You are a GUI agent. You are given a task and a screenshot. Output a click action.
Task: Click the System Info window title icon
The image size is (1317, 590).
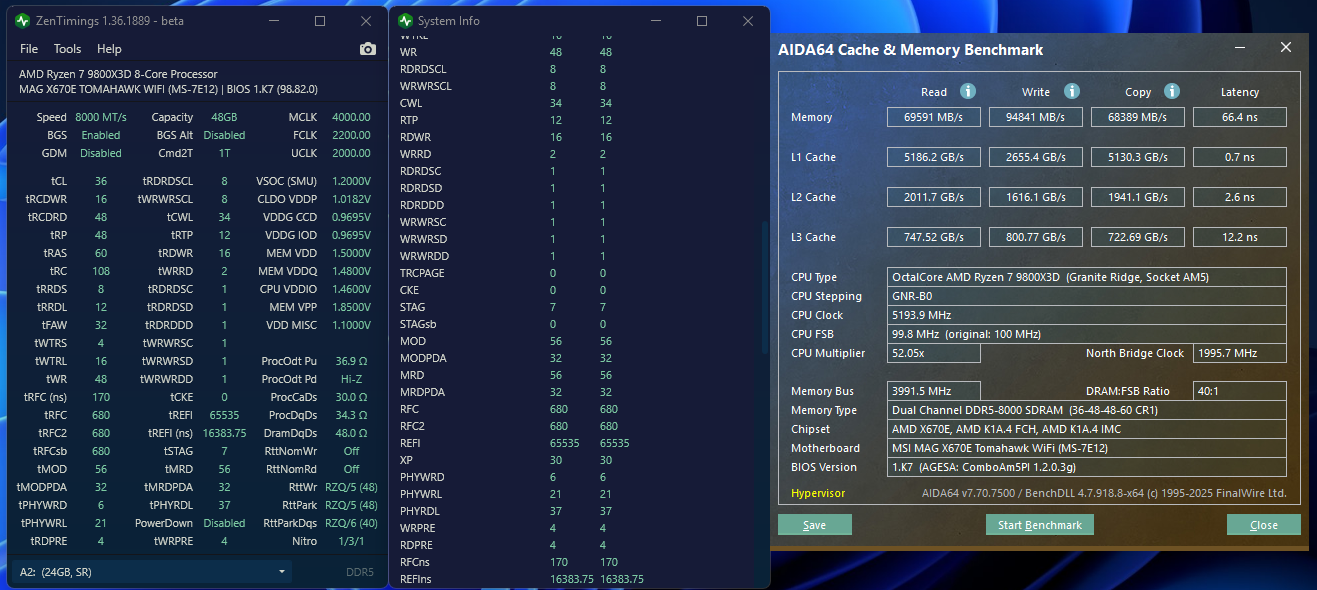[405, 21]
